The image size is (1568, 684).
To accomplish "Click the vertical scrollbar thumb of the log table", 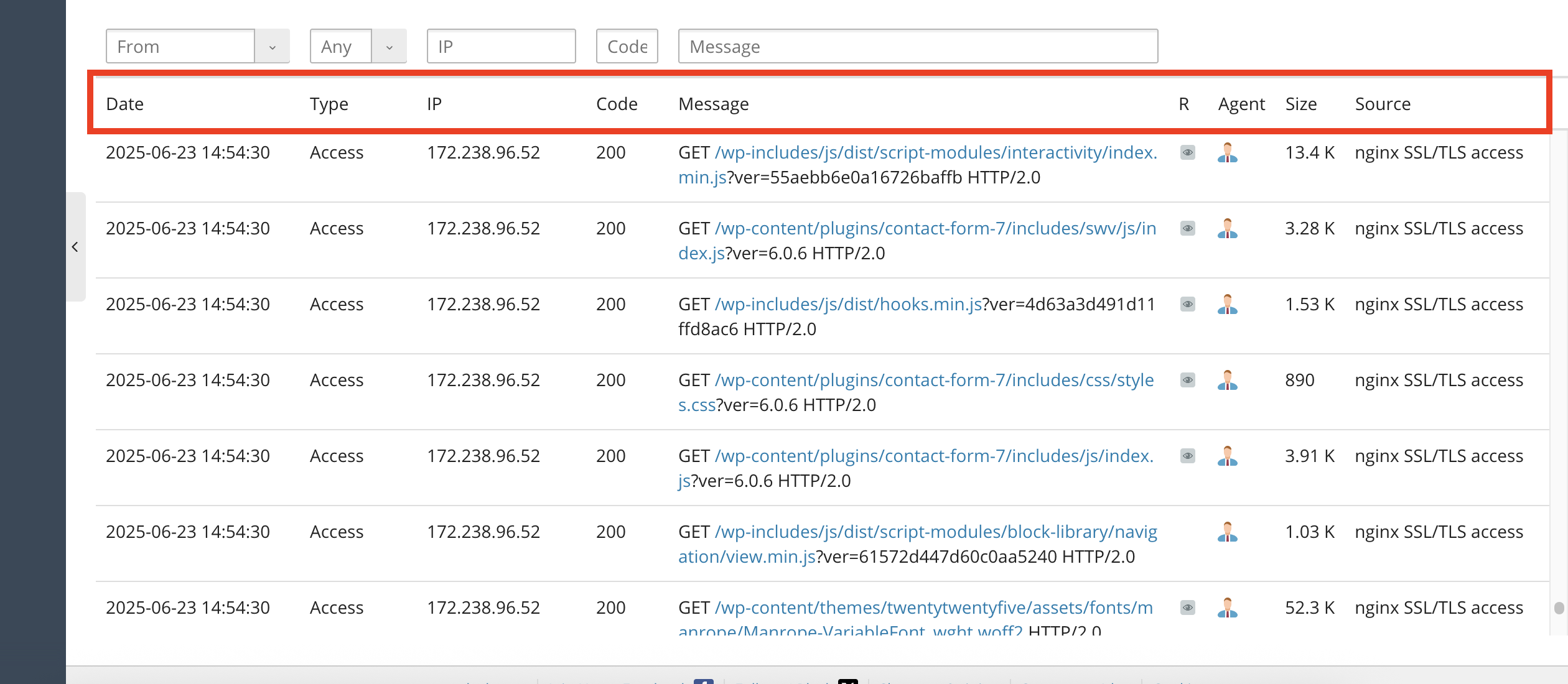I will point(1559,608).
